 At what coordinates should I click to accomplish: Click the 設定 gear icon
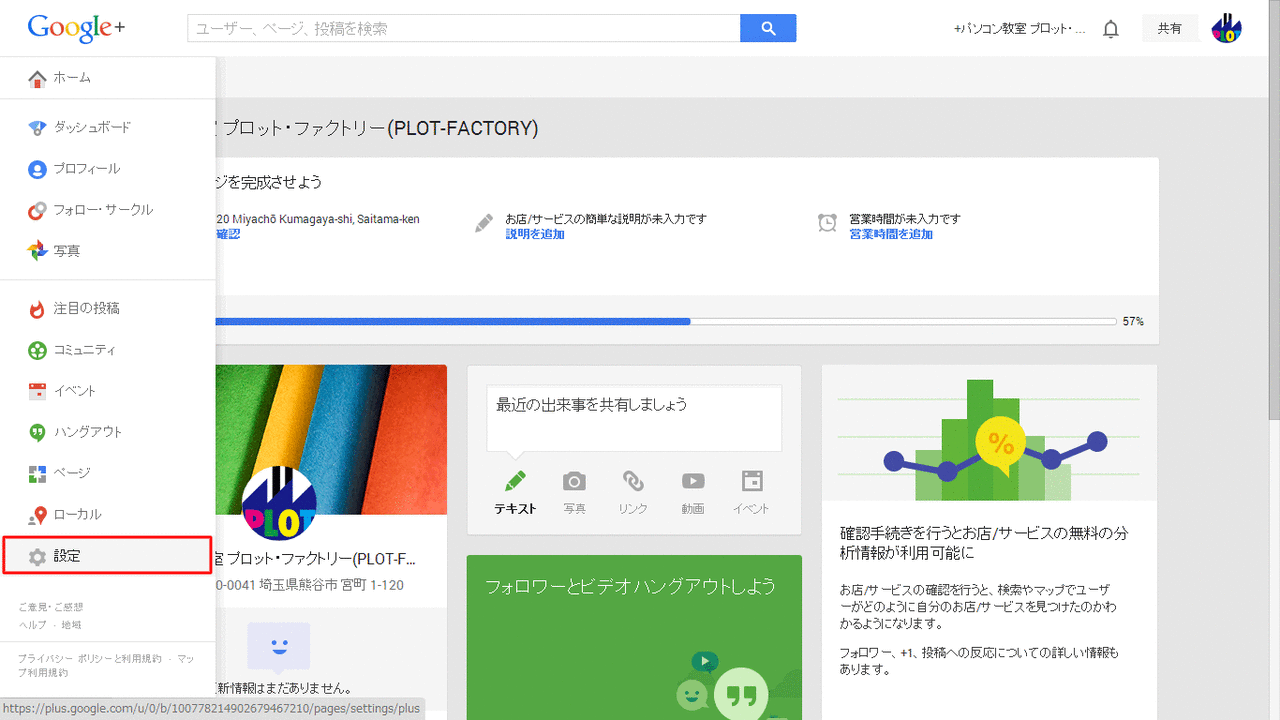(37, 556)
